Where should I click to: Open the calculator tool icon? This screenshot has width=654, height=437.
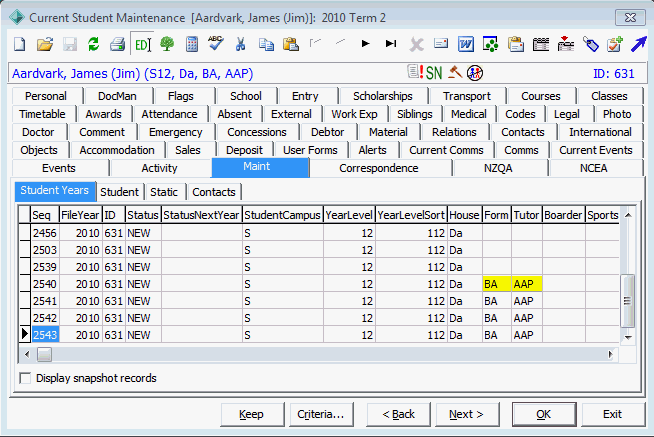(192, 44)
